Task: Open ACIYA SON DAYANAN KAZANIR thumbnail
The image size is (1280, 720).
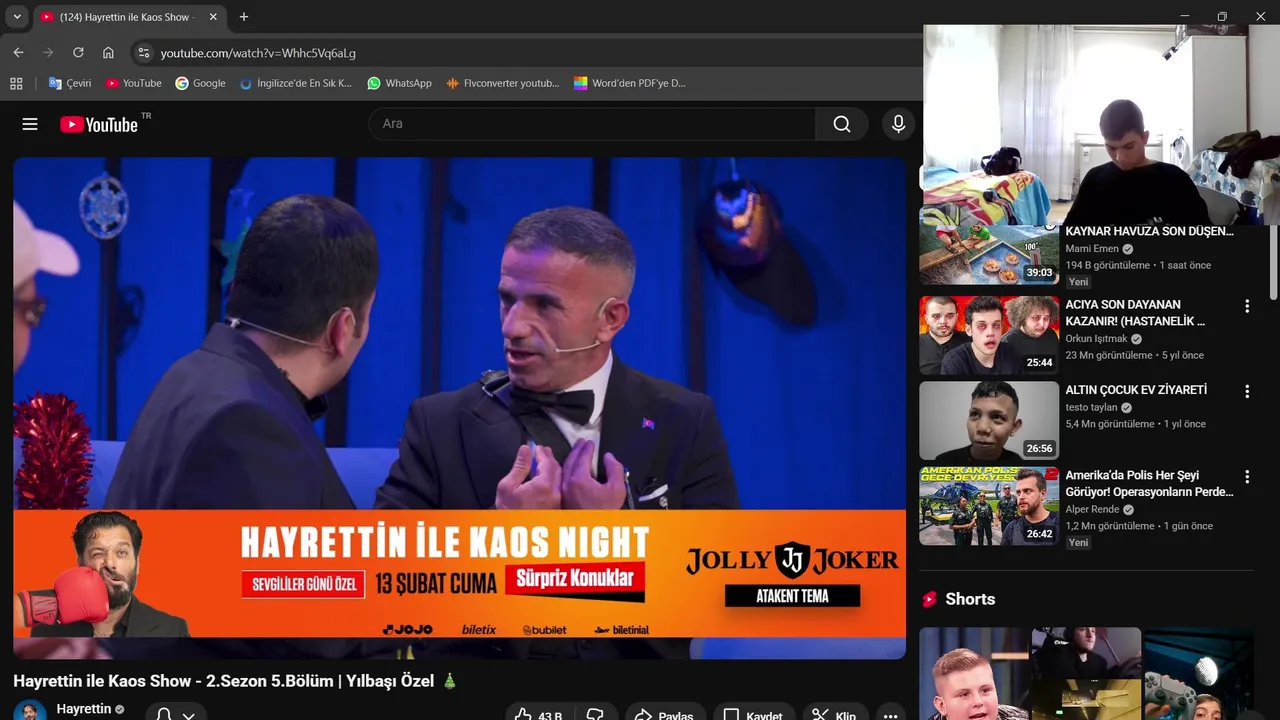Action: [989, 335]
